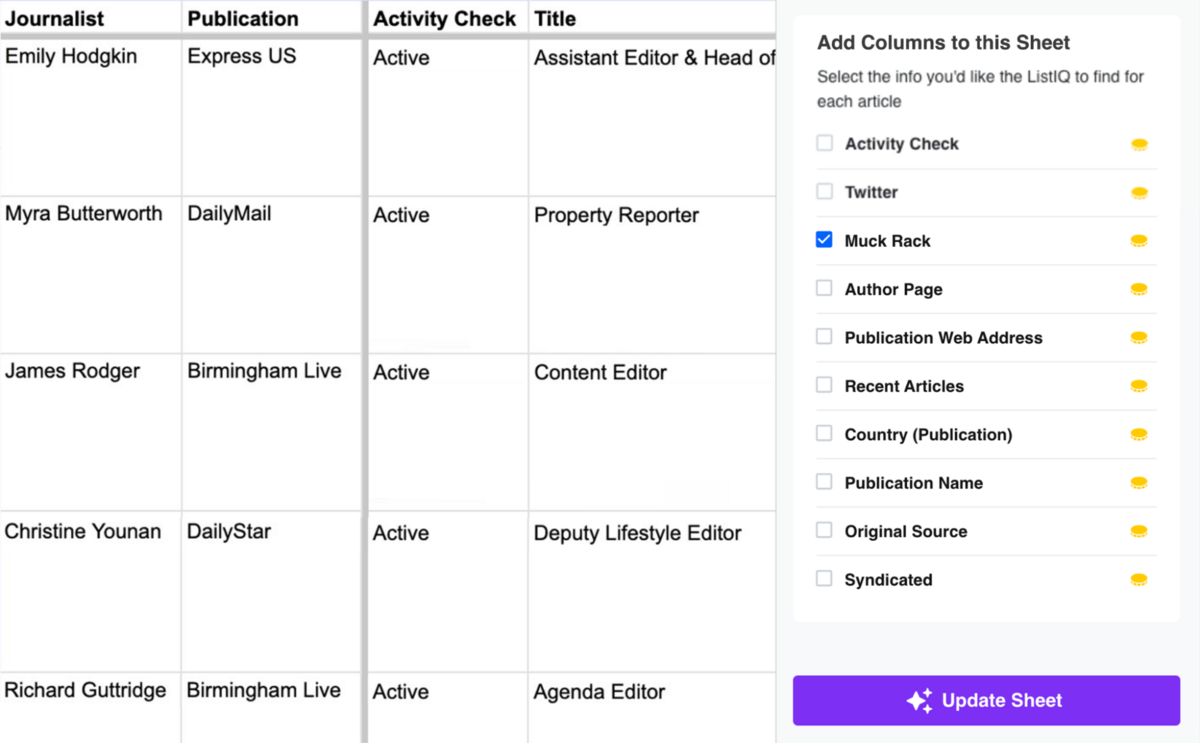The width and height of the screenshot is (1200, 743).
Task: Enable the Recent Articles checkbox
Action: (824, 386)
